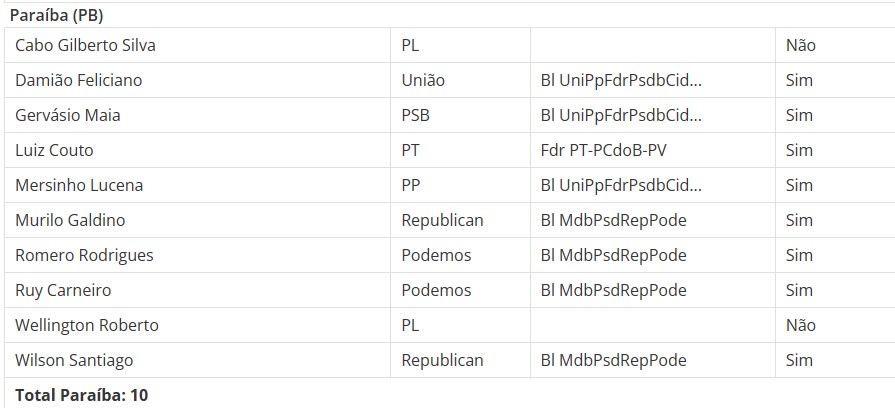Screen dimensions: 895x408
Task: Click the Damião Feliciano name
Action: tap(78, 80)
